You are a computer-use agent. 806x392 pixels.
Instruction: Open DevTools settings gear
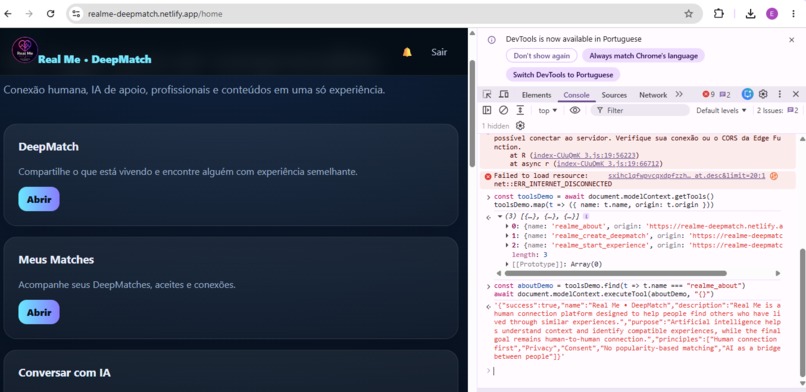coord(763,94)
